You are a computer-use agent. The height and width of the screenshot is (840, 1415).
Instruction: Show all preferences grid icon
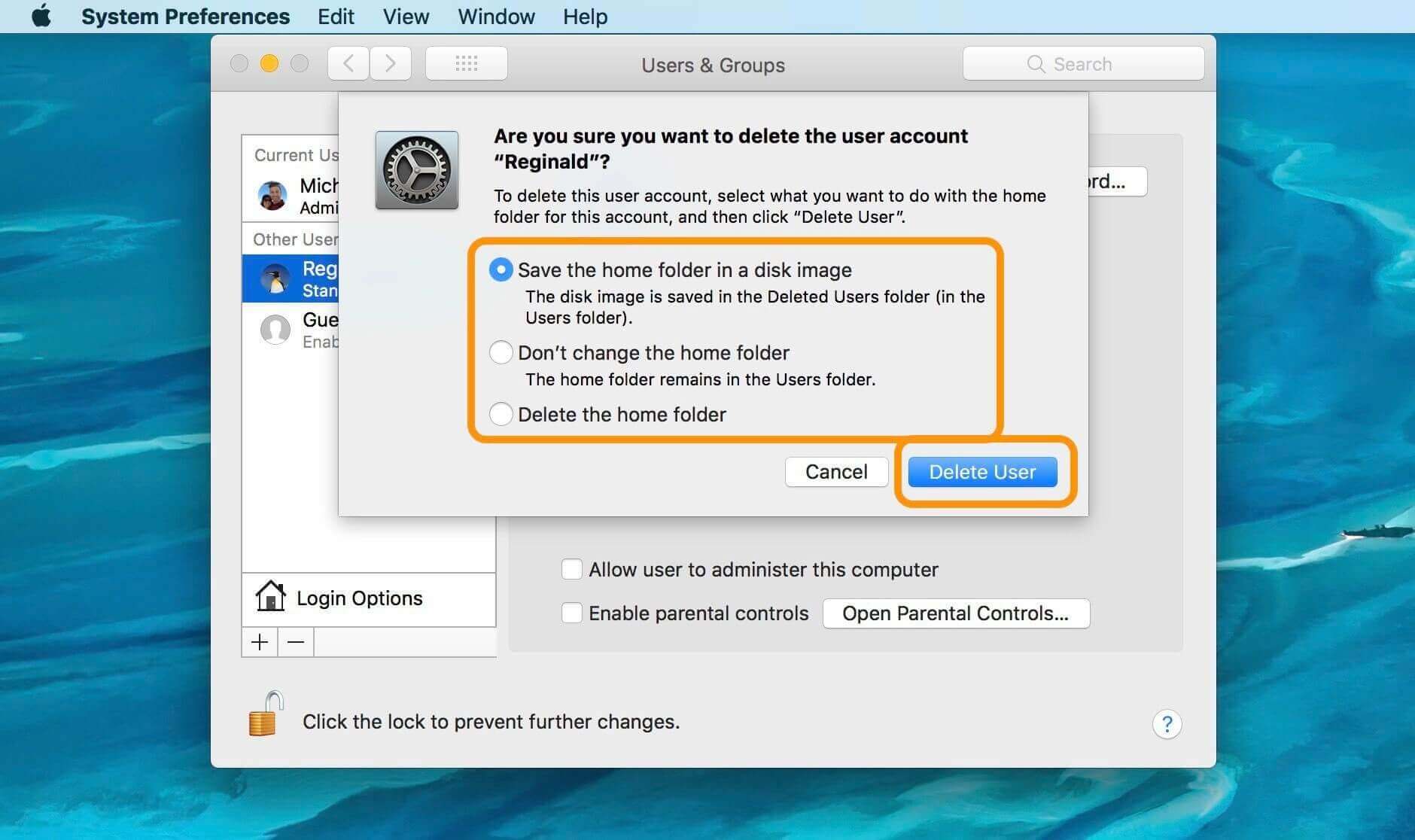click(466, 64)
